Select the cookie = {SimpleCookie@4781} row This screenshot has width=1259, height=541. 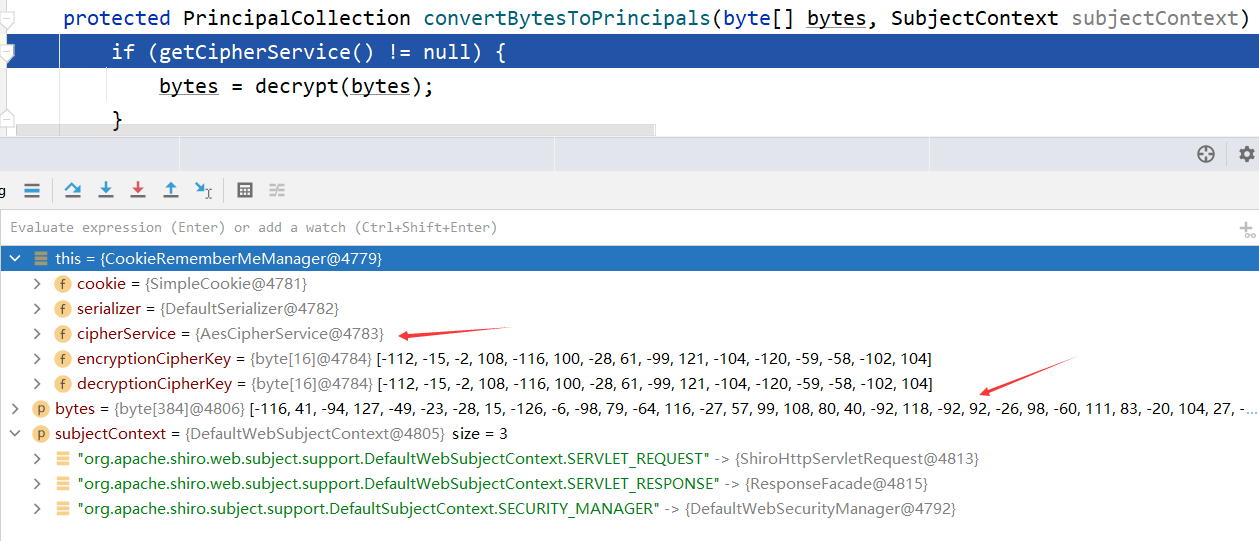tap(629, 283)
